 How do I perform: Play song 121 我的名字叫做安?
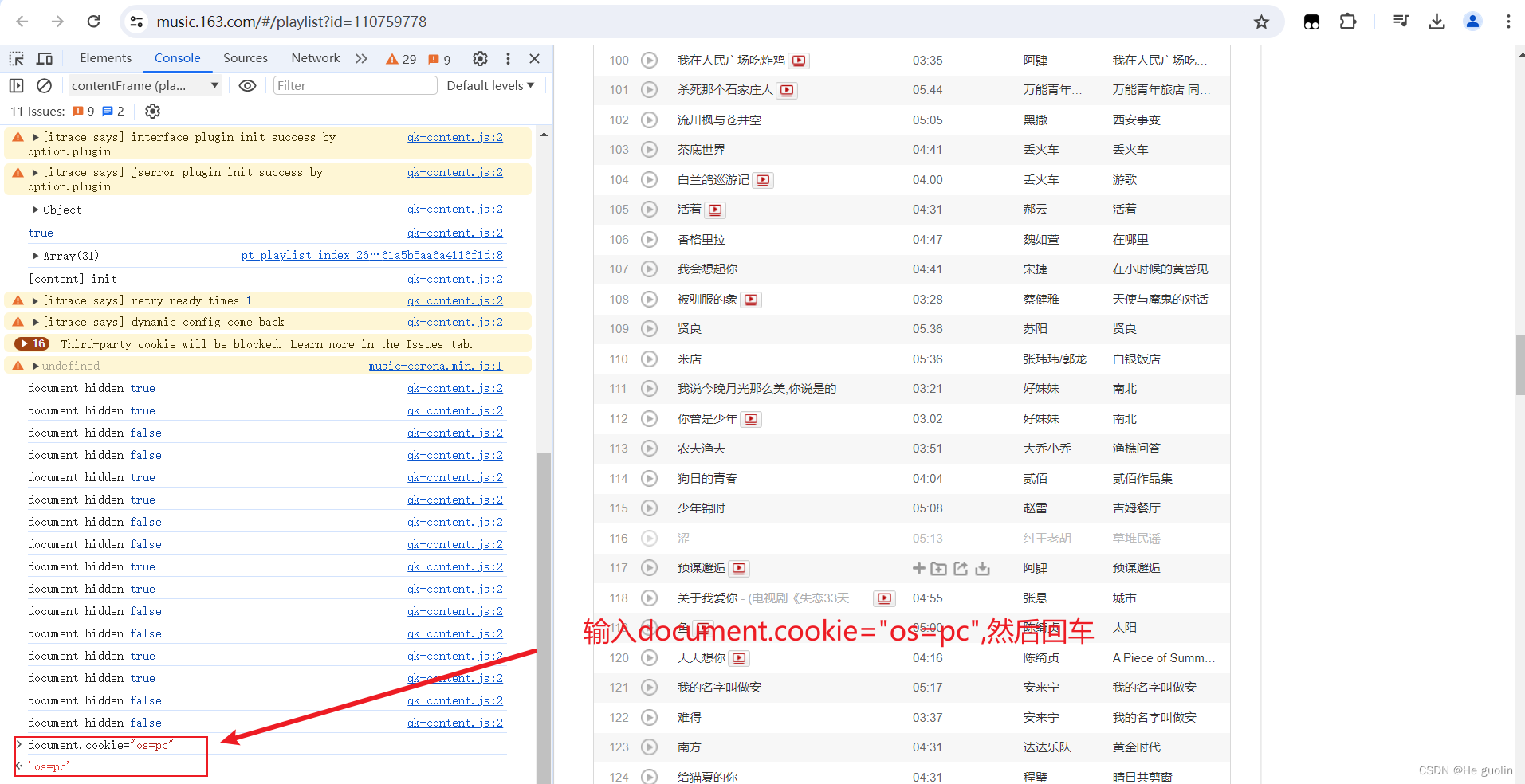click(650, 688)
